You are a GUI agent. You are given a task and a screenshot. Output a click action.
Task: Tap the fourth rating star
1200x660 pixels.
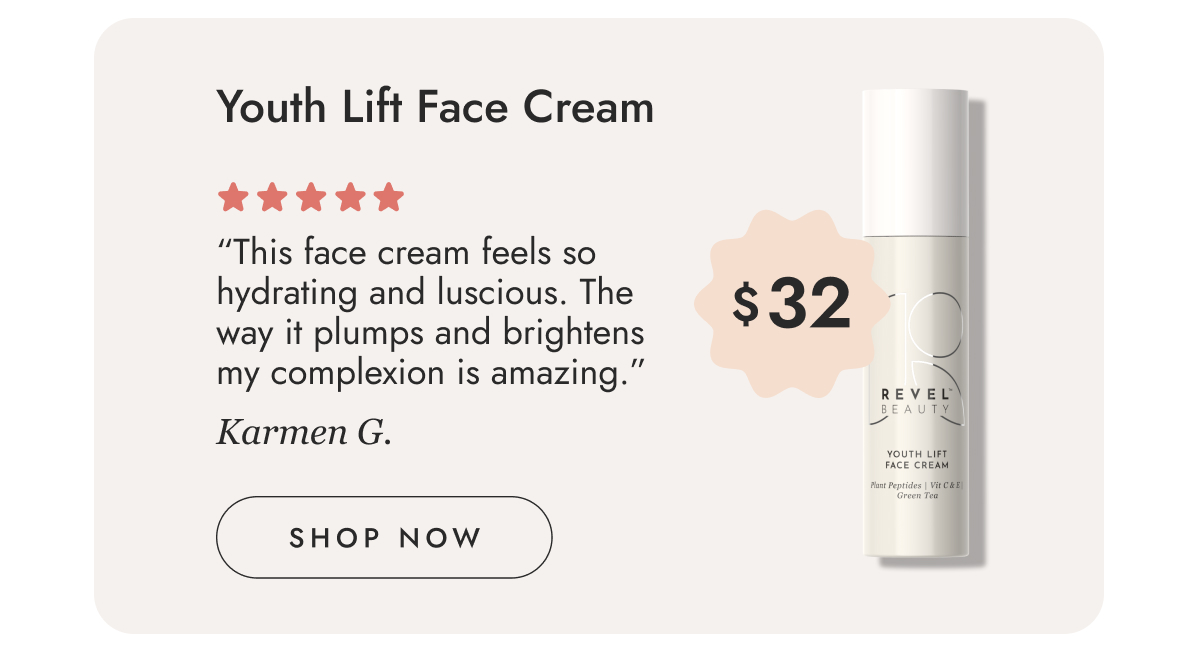(x=350, y=197)
